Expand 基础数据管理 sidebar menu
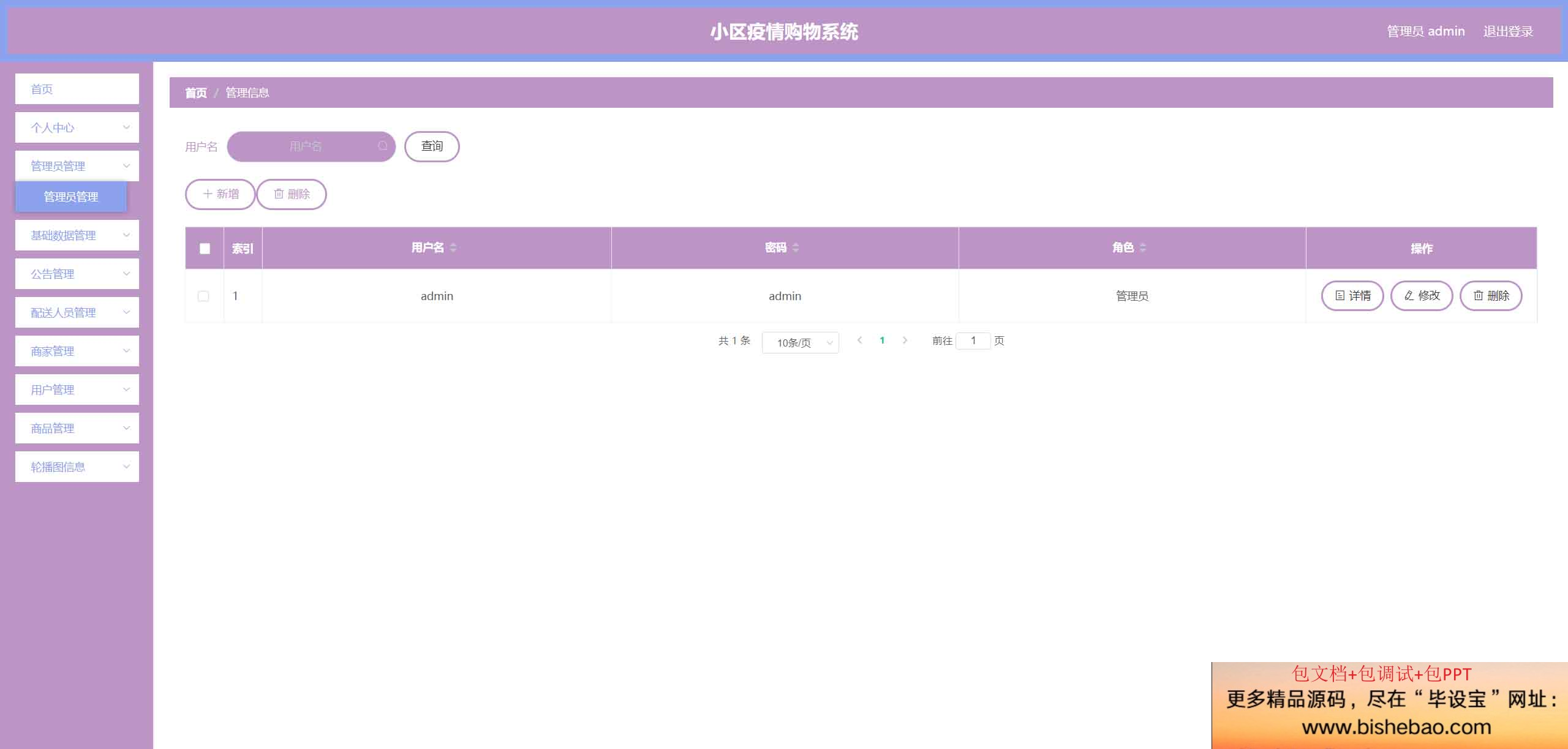1568x749 pixels. 77,235
